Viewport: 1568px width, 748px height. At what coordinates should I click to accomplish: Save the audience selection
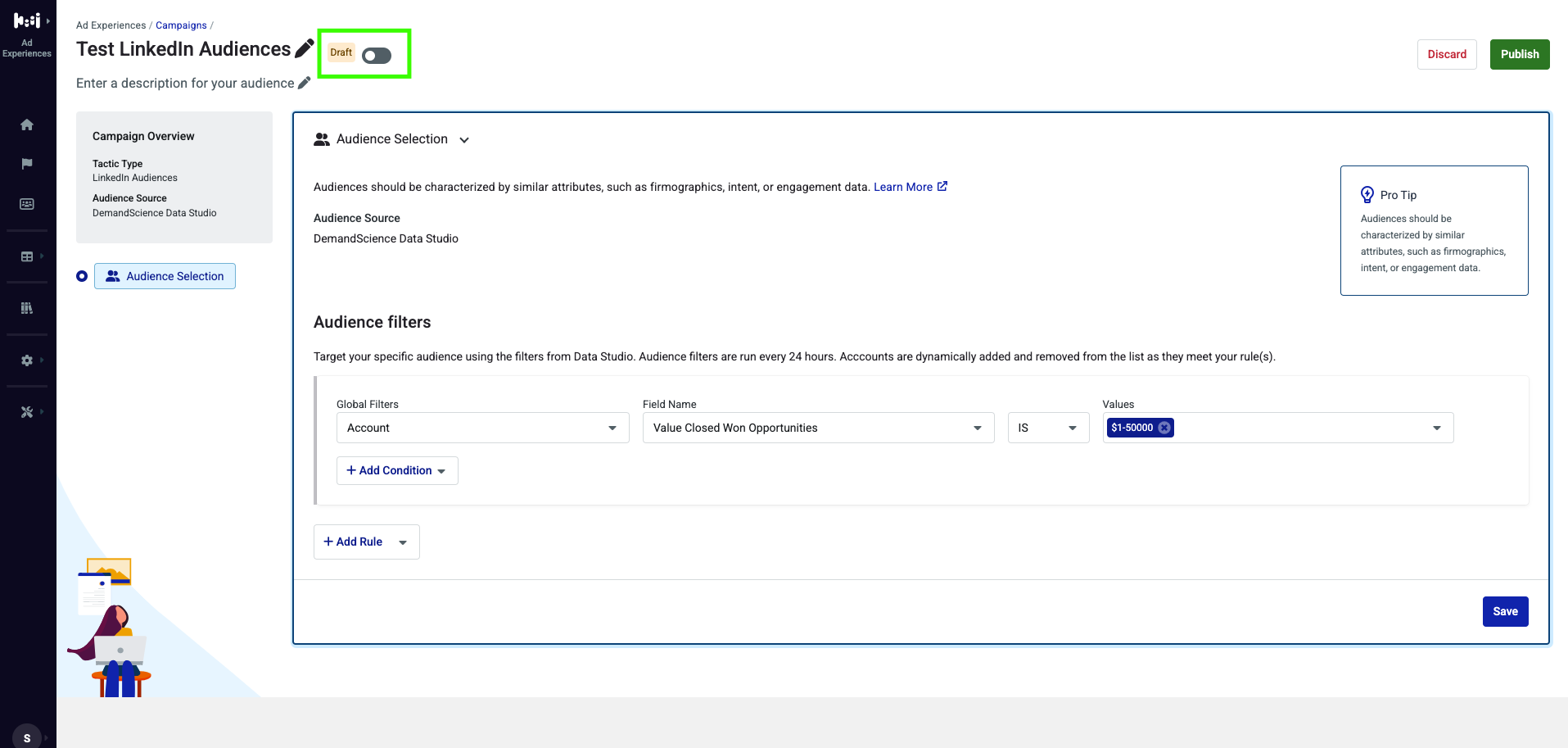pyautogui.click(x=1505, y=611)
